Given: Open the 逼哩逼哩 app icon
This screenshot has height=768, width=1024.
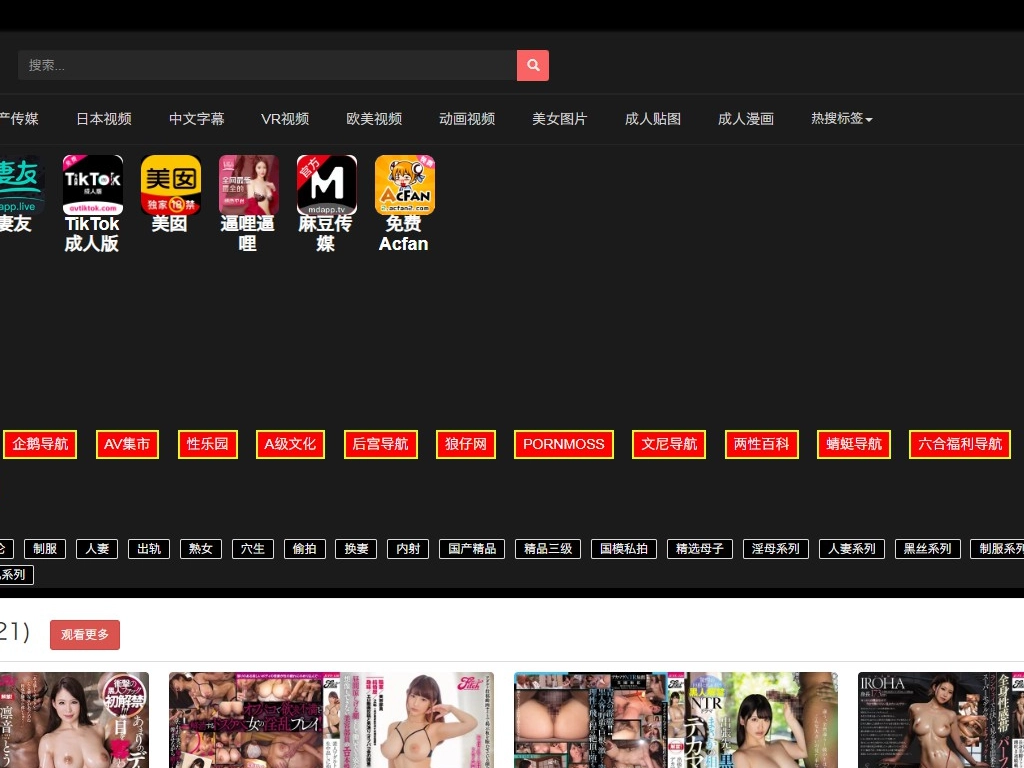Looking at the screenshot, I should 248,185.
